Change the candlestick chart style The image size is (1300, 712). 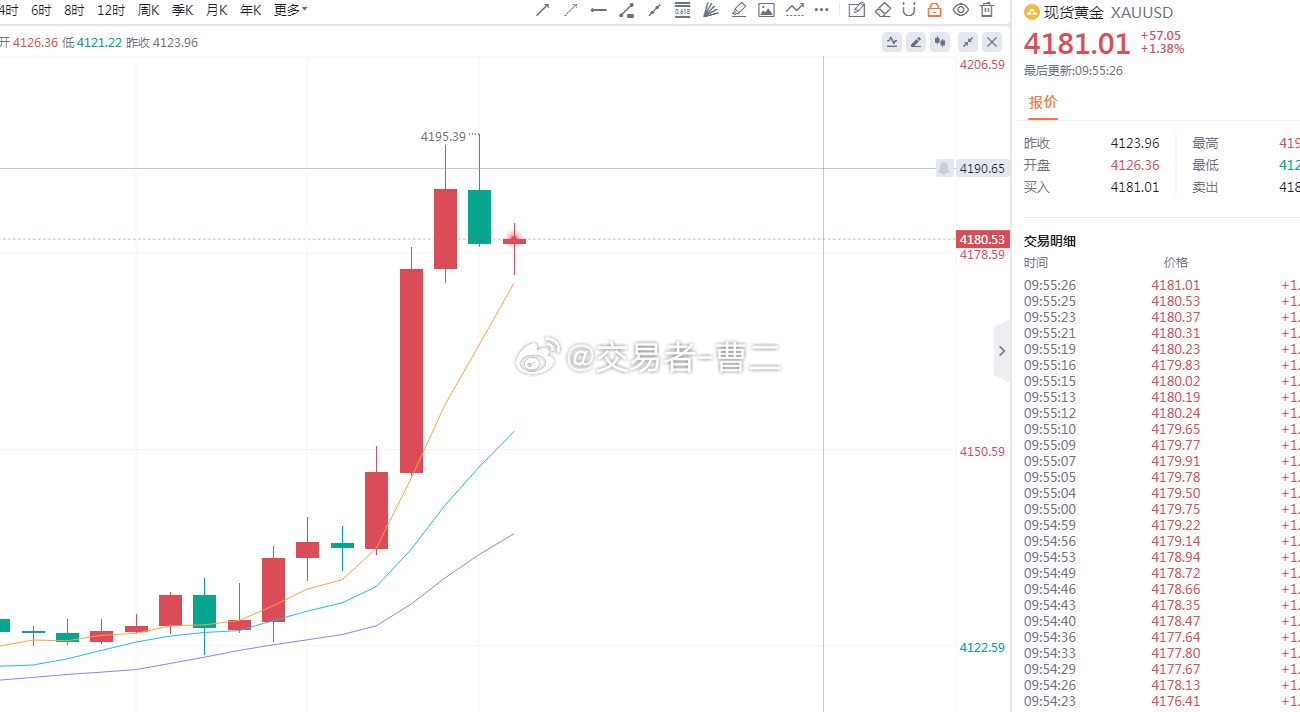tap(940, 41)
